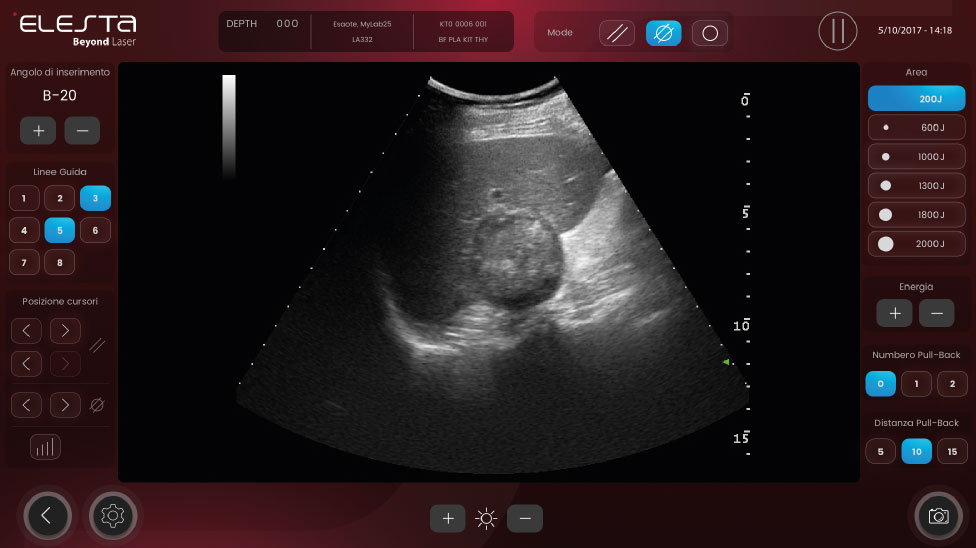Screen dimensions: 976x548
Task: Select the crossed circle mode icon
Action: pyautogui.click(x=663, y=33)
